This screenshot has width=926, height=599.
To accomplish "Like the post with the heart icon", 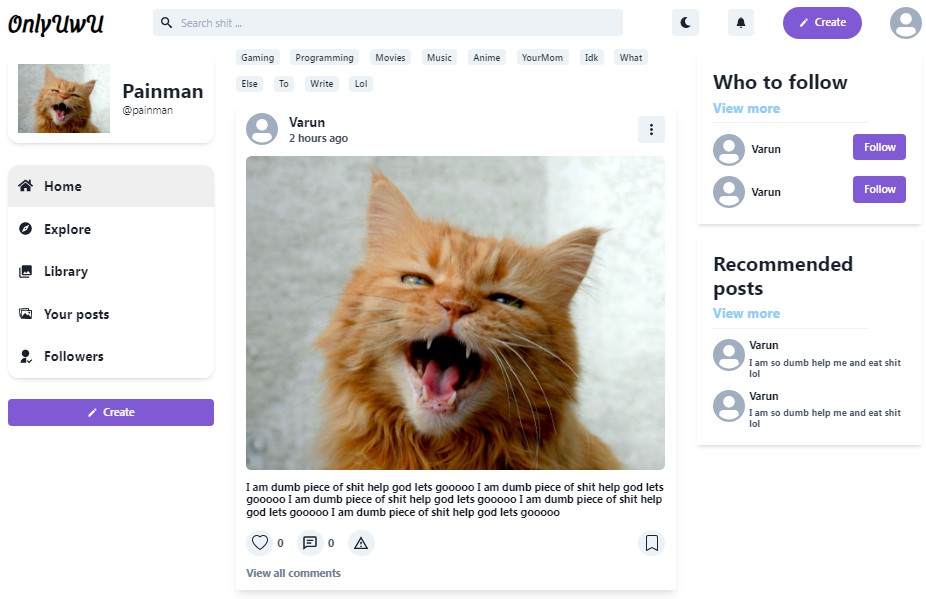I will (x=260, y=543).
